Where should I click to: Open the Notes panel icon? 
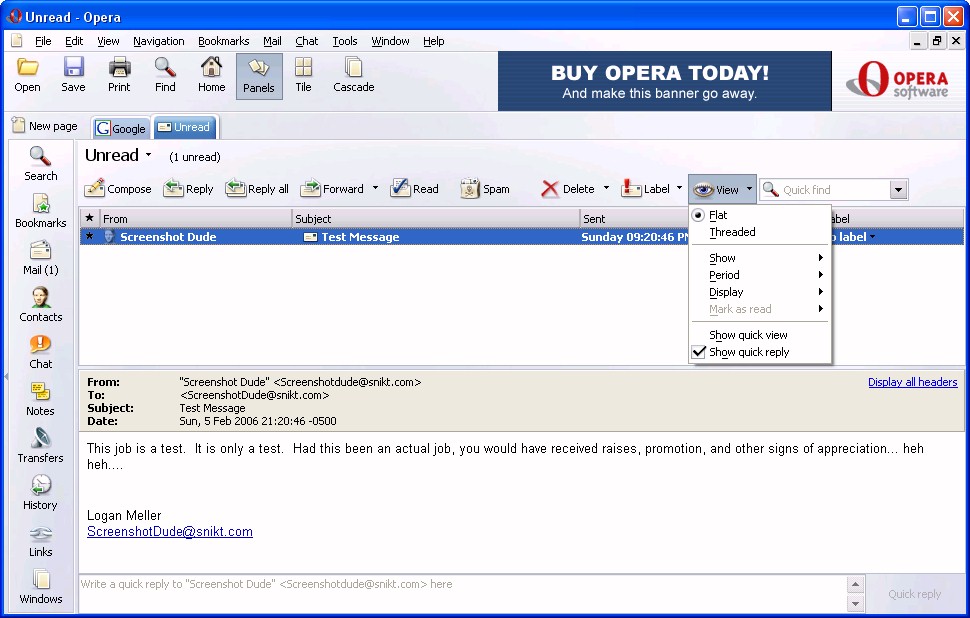(40, 391)
